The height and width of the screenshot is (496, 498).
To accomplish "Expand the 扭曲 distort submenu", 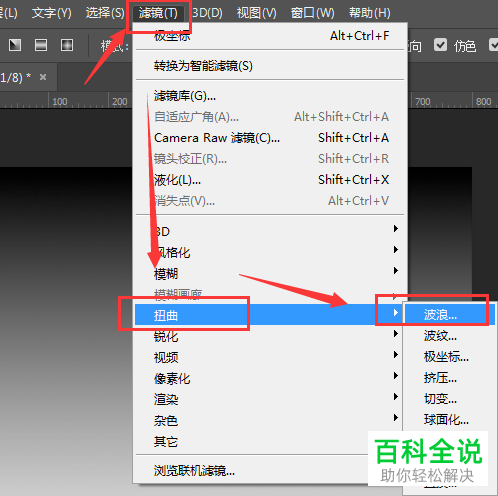I will pos(270,315).
